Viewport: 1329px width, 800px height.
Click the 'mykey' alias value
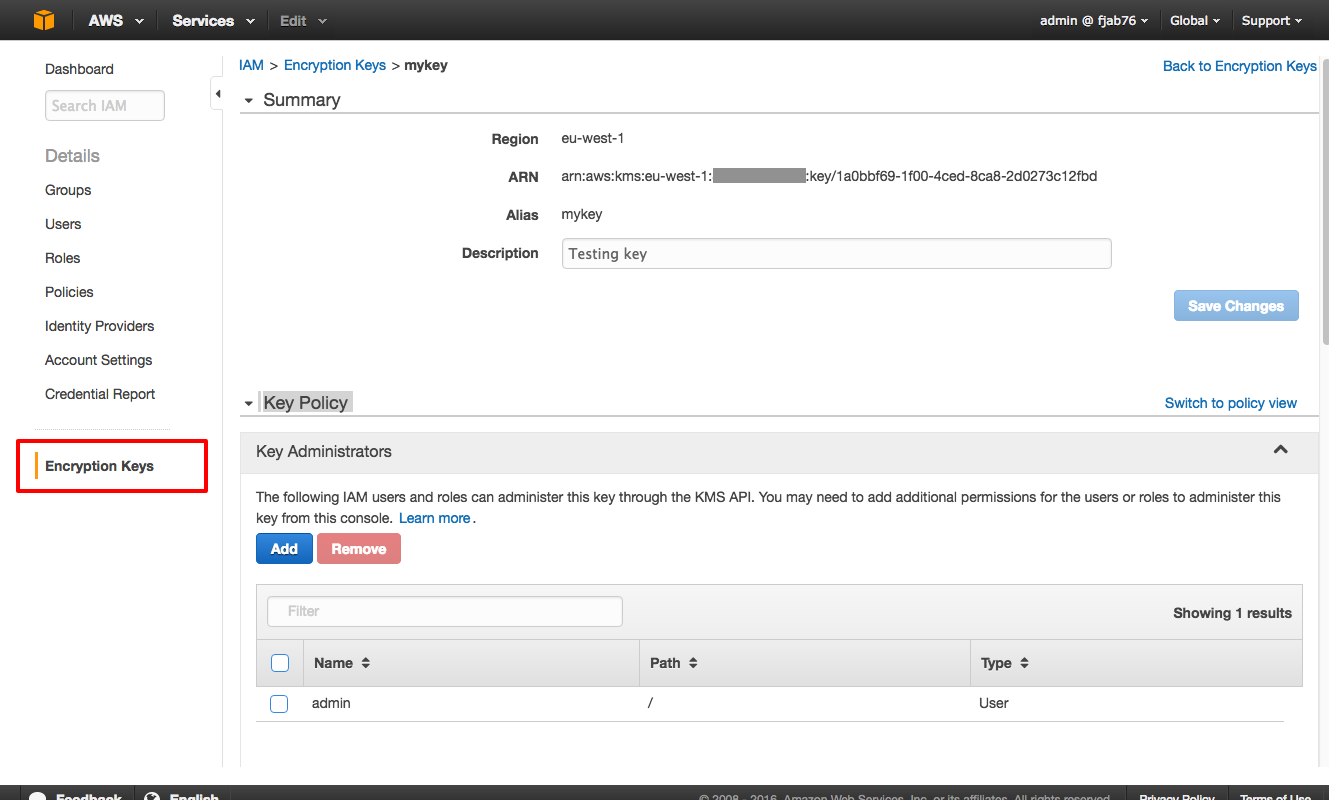582,214
